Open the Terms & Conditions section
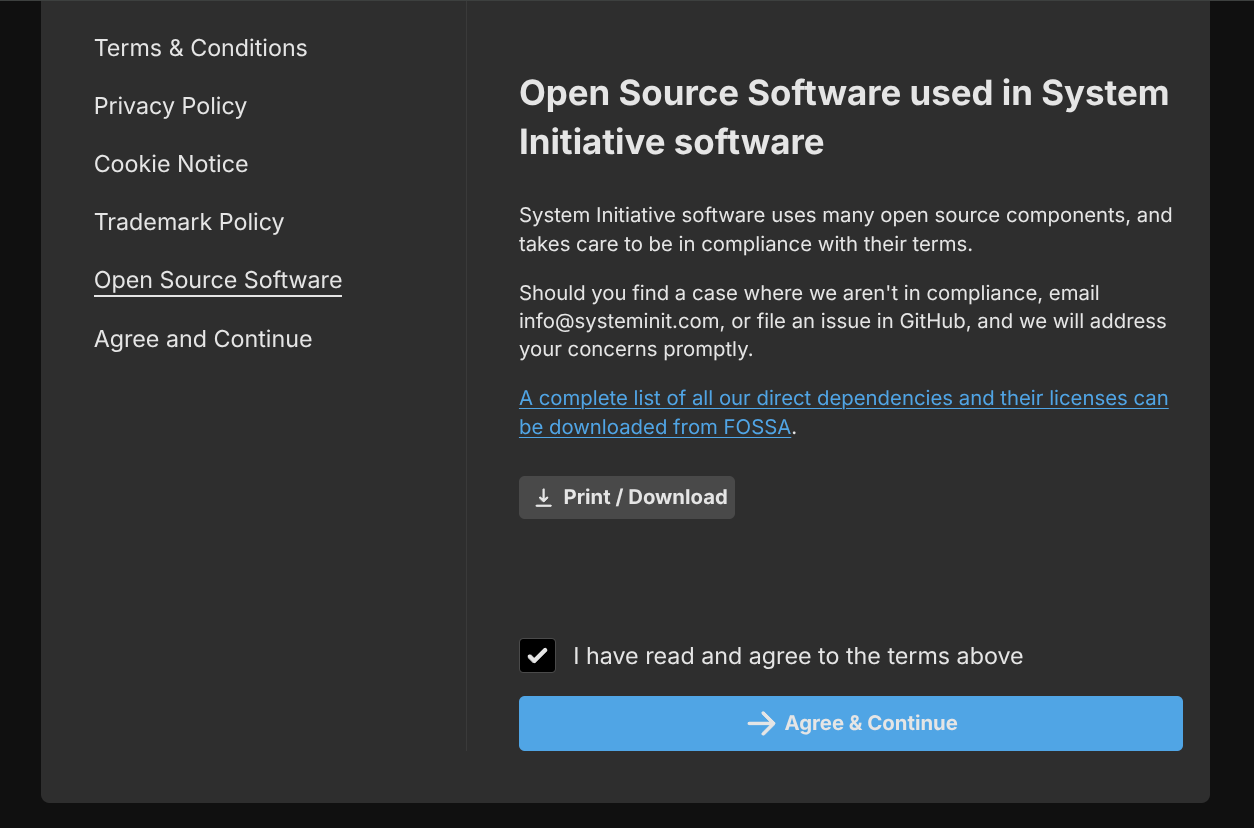The height and width of the screenshot is (828, 1254). pos(200,48)
